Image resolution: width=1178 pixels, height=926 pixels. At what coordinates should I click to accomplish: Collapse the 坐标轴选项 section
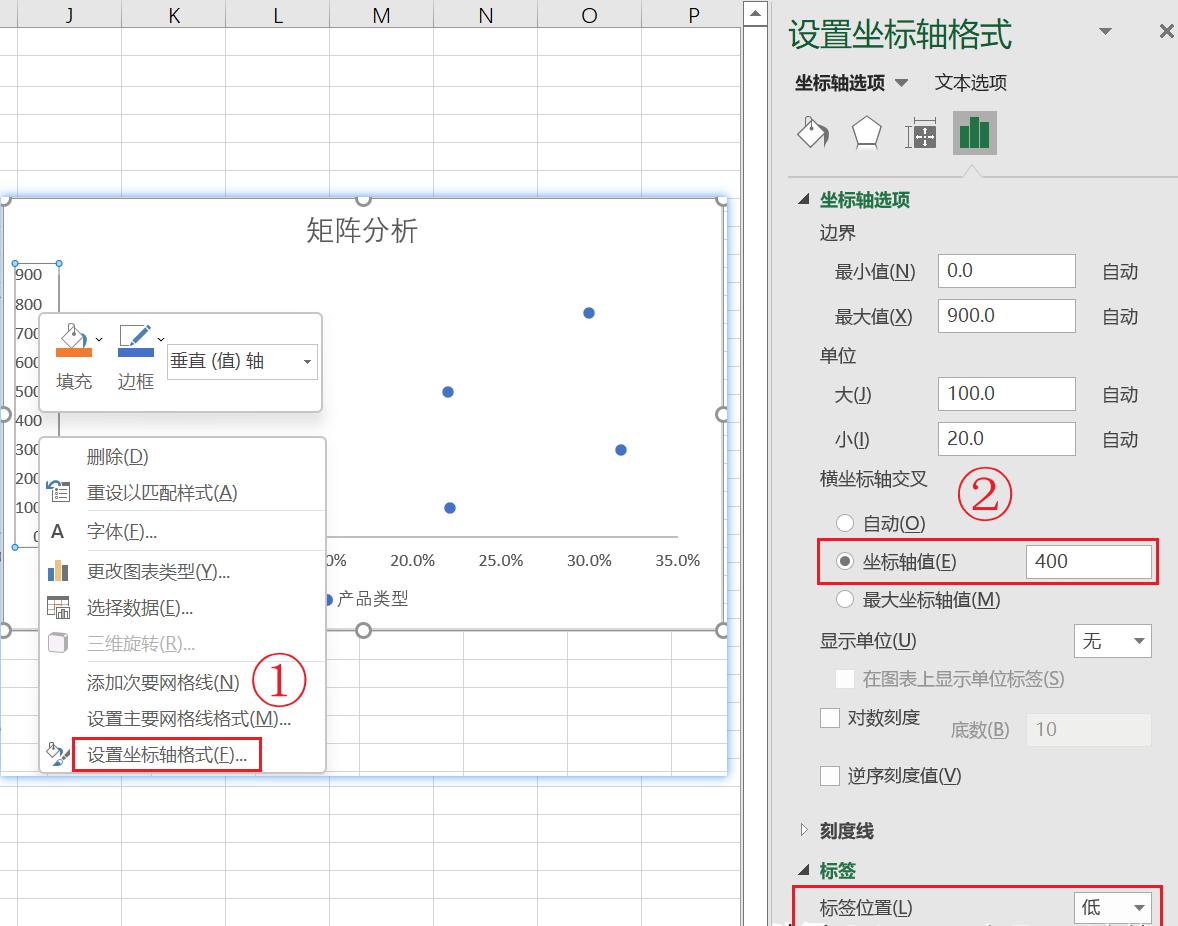coord(804,200)
